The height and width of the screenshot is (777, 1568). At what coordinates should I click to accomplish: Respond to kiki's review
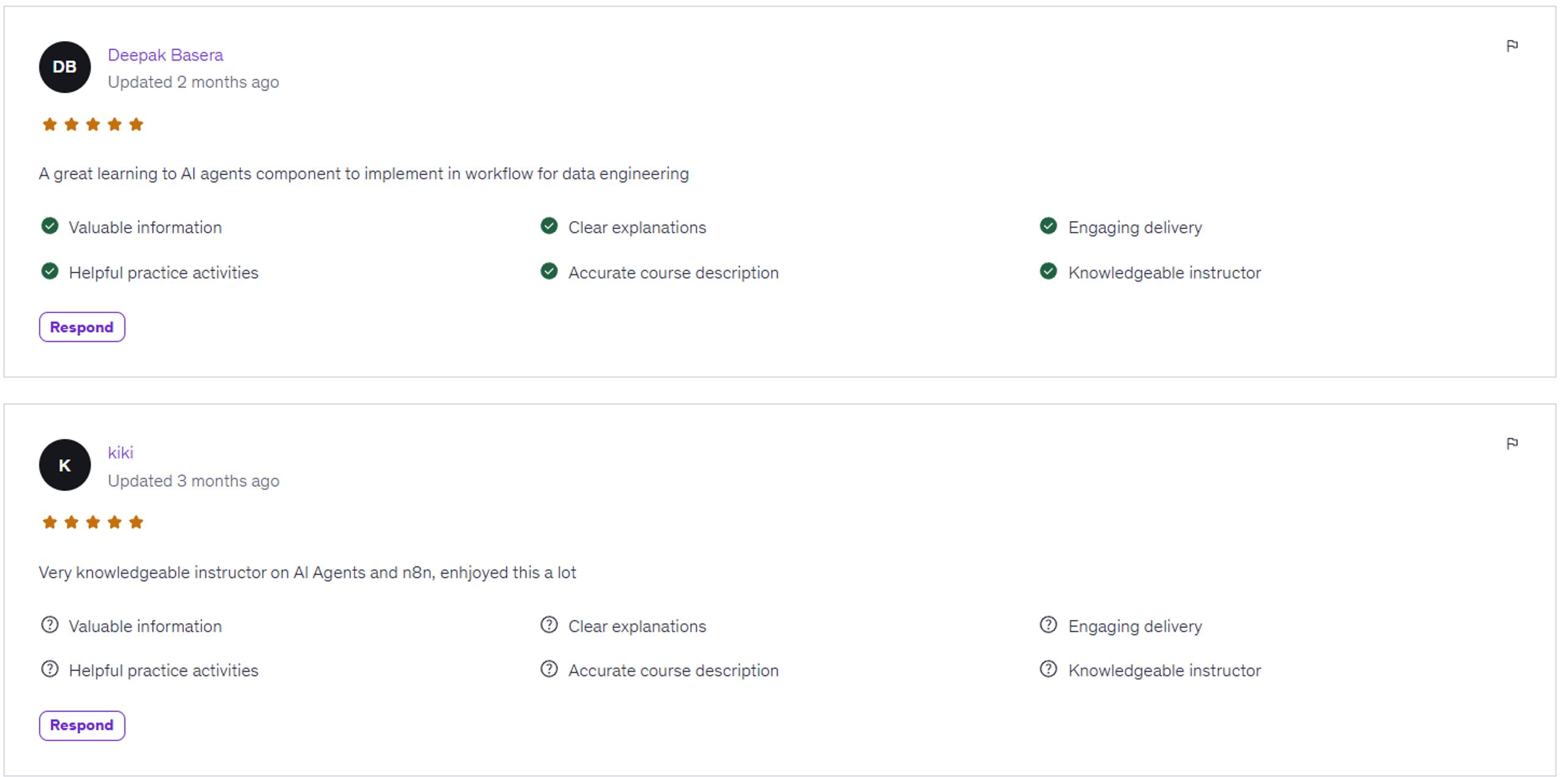(x=82, y=725)
